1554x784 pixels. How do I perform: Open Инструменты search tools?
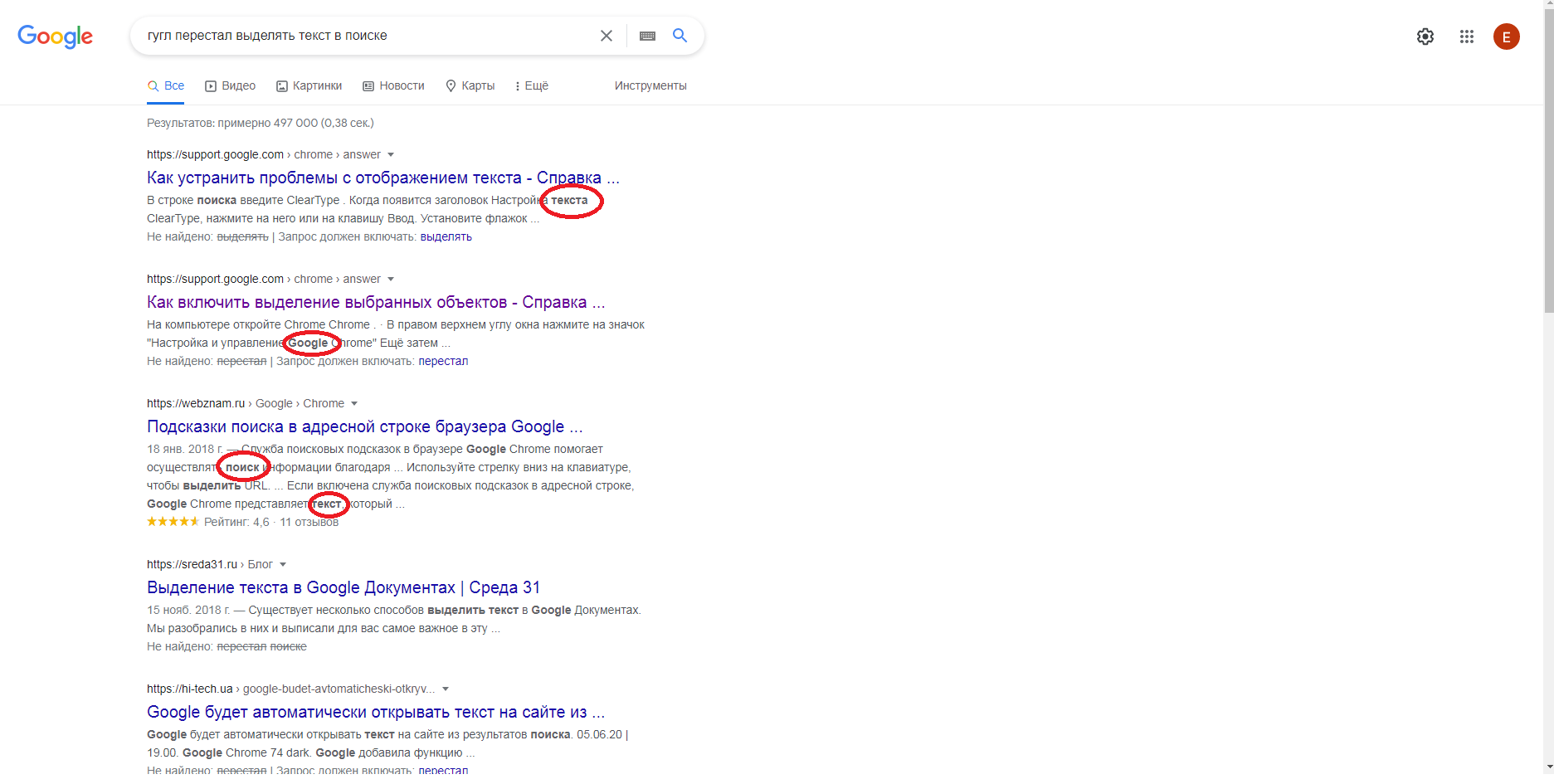click(650, 85)
